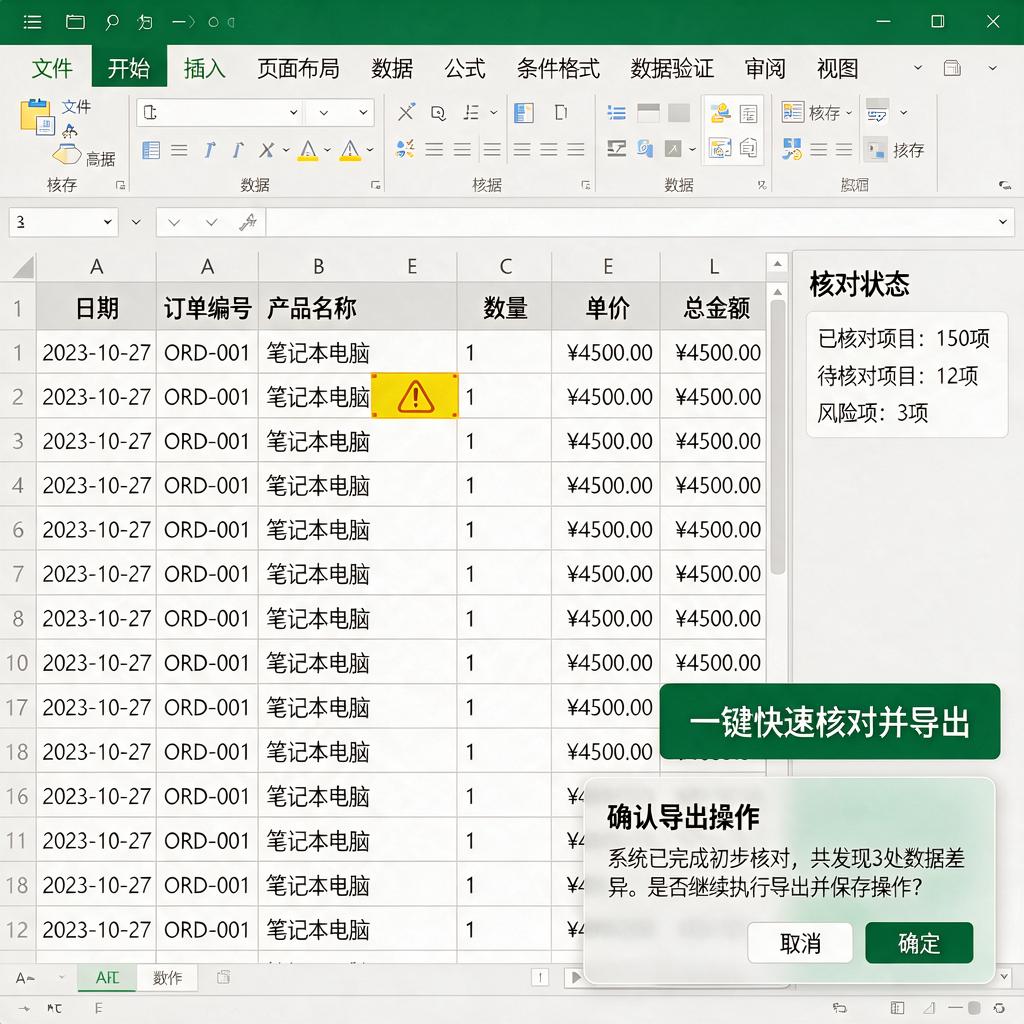
Task: Click the chevron left of ribbon display icon
Action: click(918, 67)
